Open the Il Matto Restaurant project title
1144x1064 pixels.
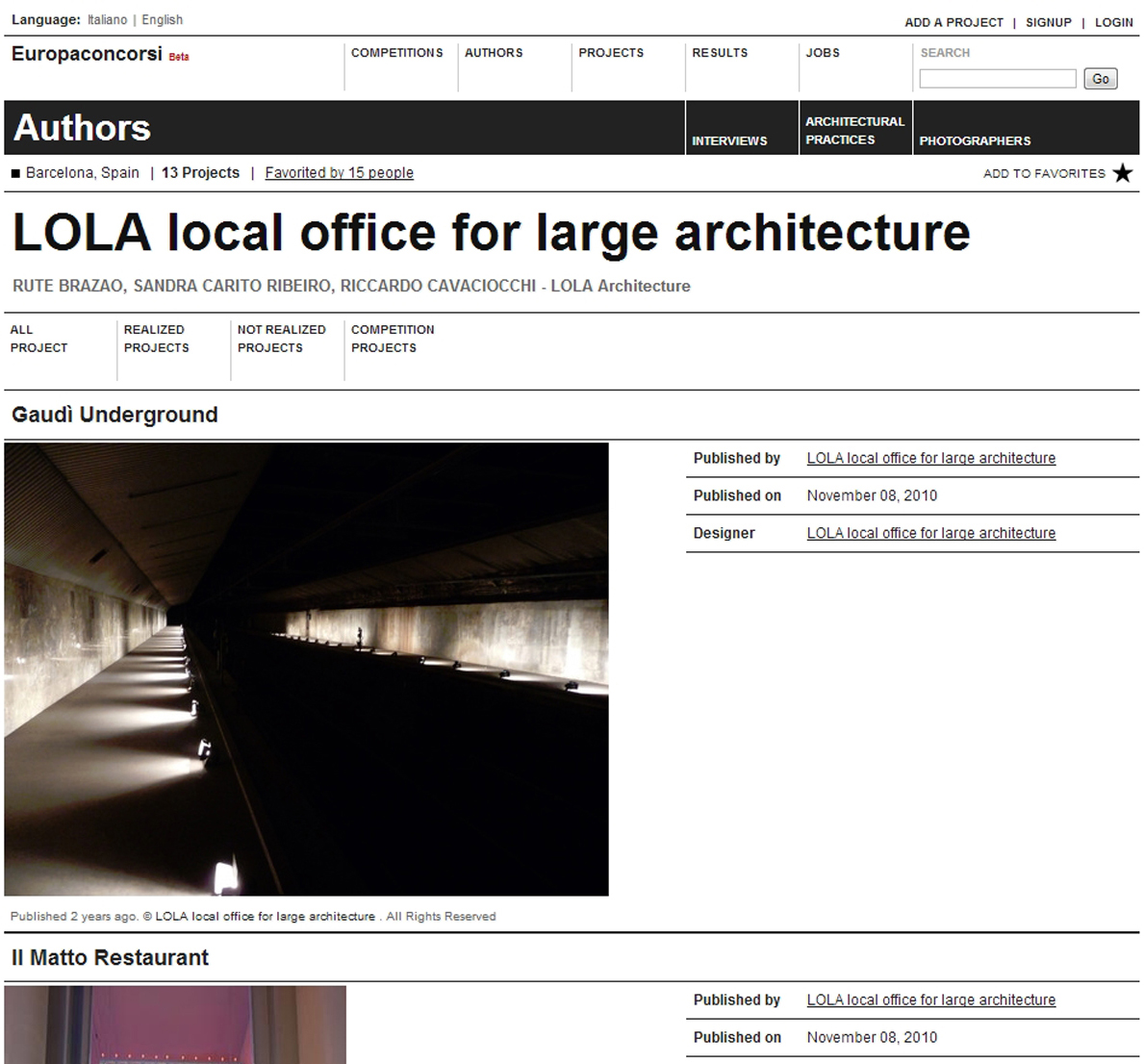pyautogui.click(x=111, y=957)
